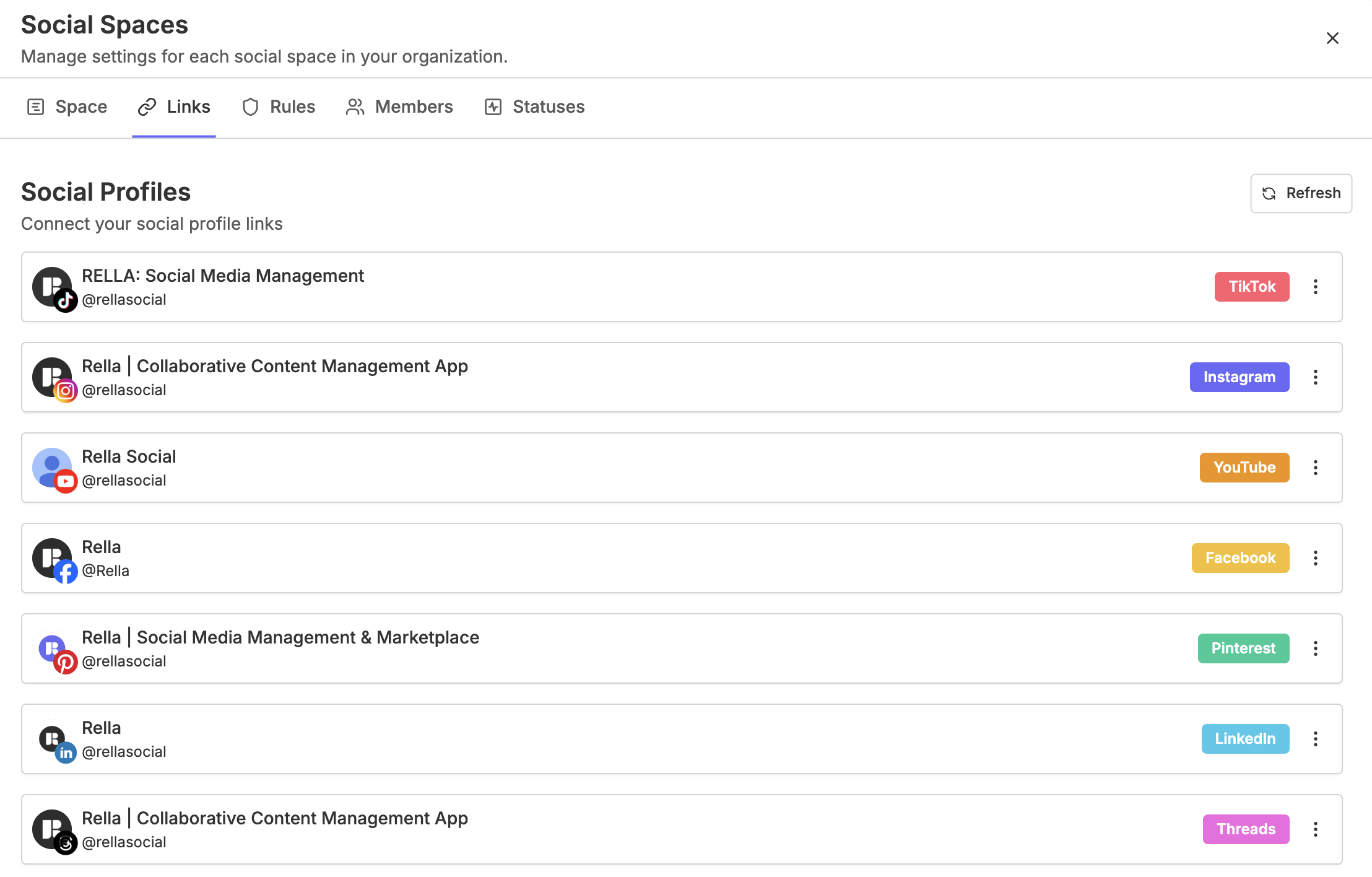Click the 'Rella Social' profile name
Screen dimensions: 1372x877
point(129,456)
